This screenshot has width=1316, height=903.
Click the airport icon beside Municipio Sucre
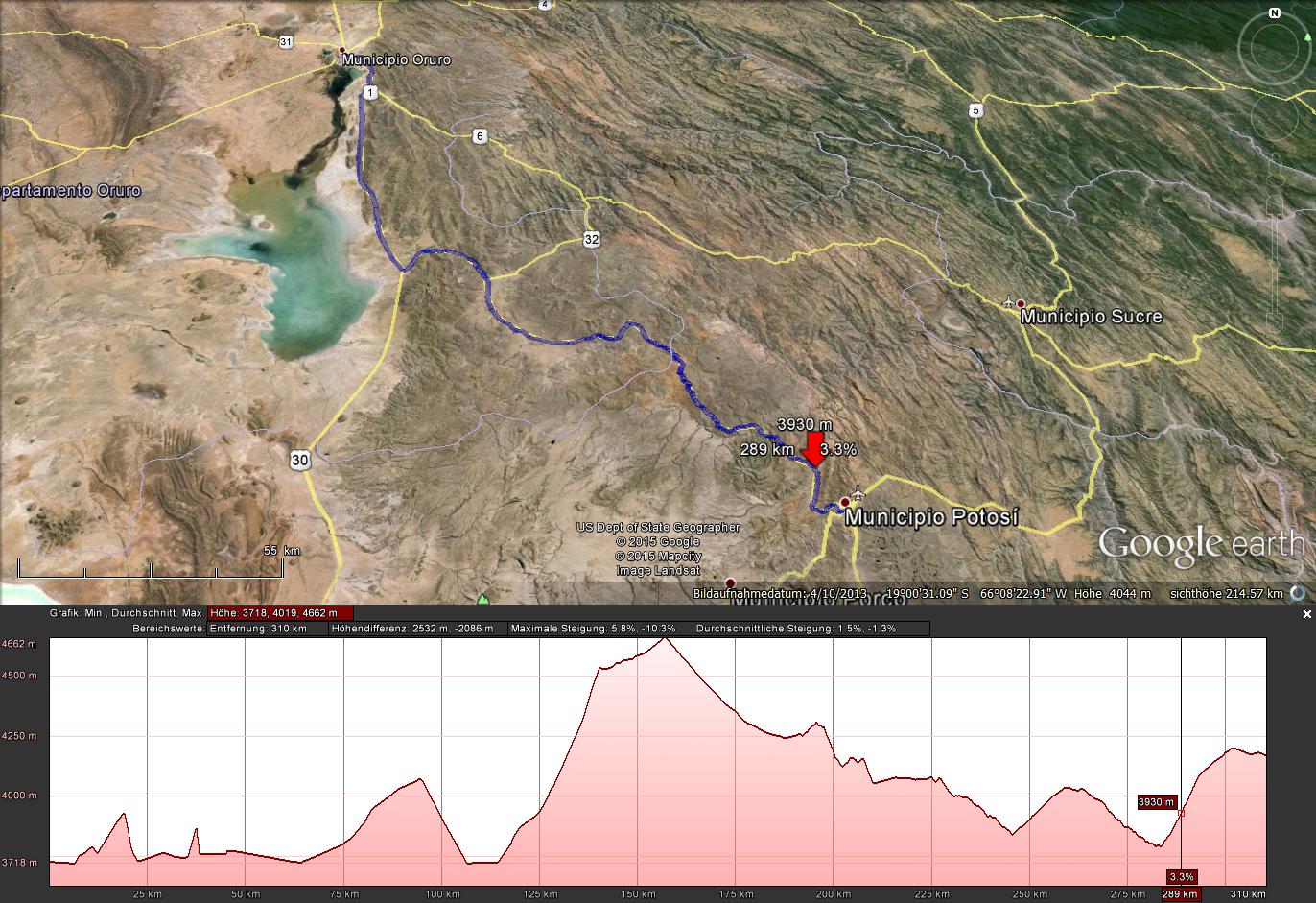point(1008,302)
